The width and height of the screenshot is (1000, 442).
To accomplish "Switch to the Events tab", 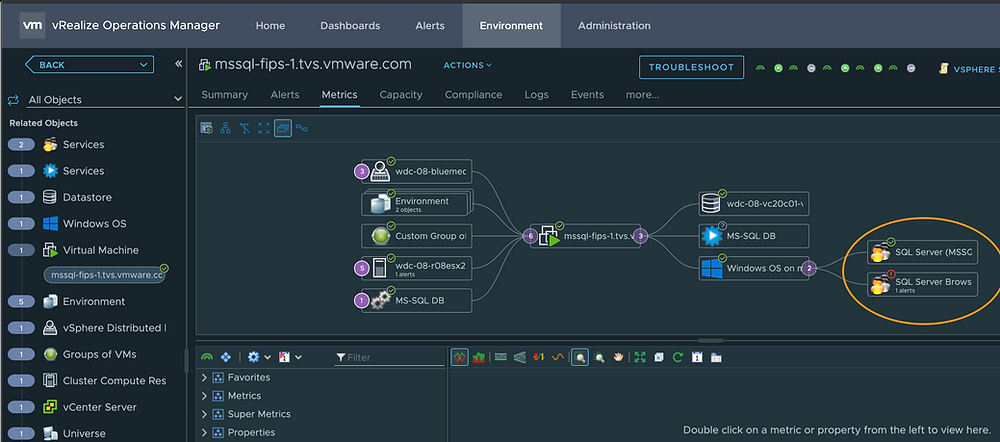I will point(587,94).
